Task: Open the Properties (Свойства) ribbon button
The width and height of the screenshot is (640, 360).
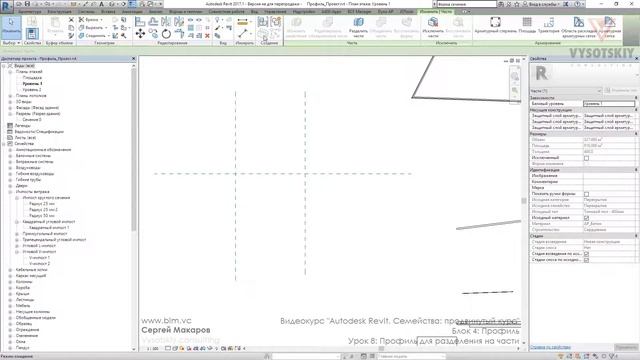Action: pos(32,33)
